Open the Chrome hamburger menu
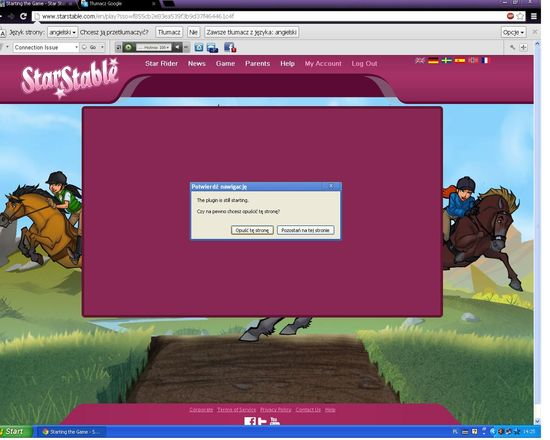The image size is (550, 440). tap(533, 16)
